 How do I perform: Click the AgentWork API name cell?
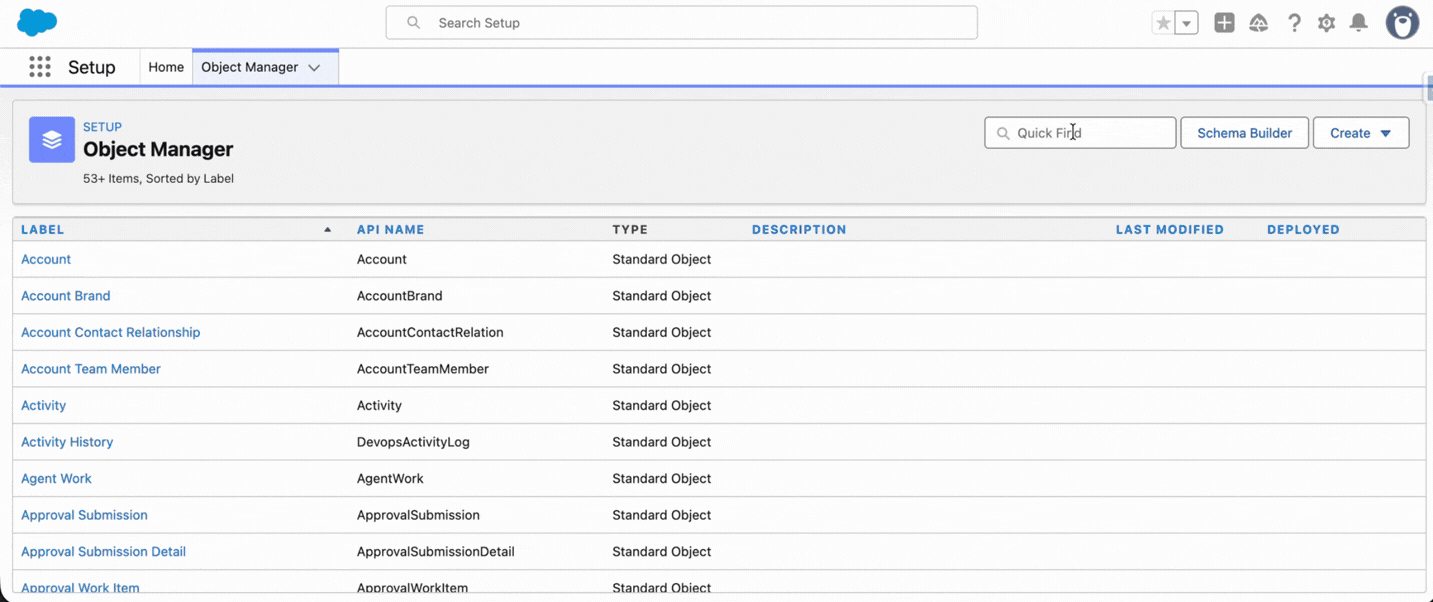pyautogui.click(x=390, y=478)
